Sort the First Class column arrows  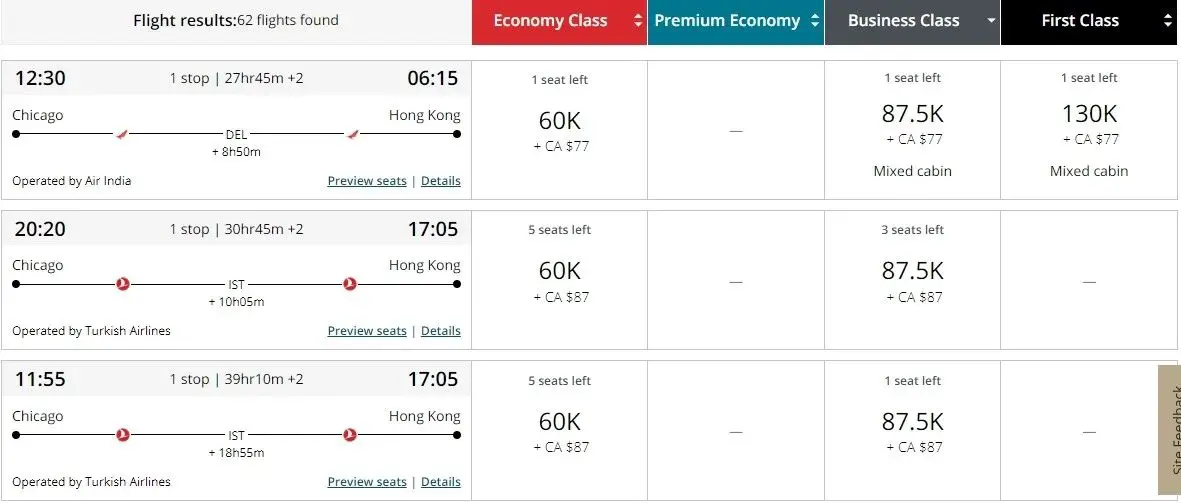click(1167, 21)
